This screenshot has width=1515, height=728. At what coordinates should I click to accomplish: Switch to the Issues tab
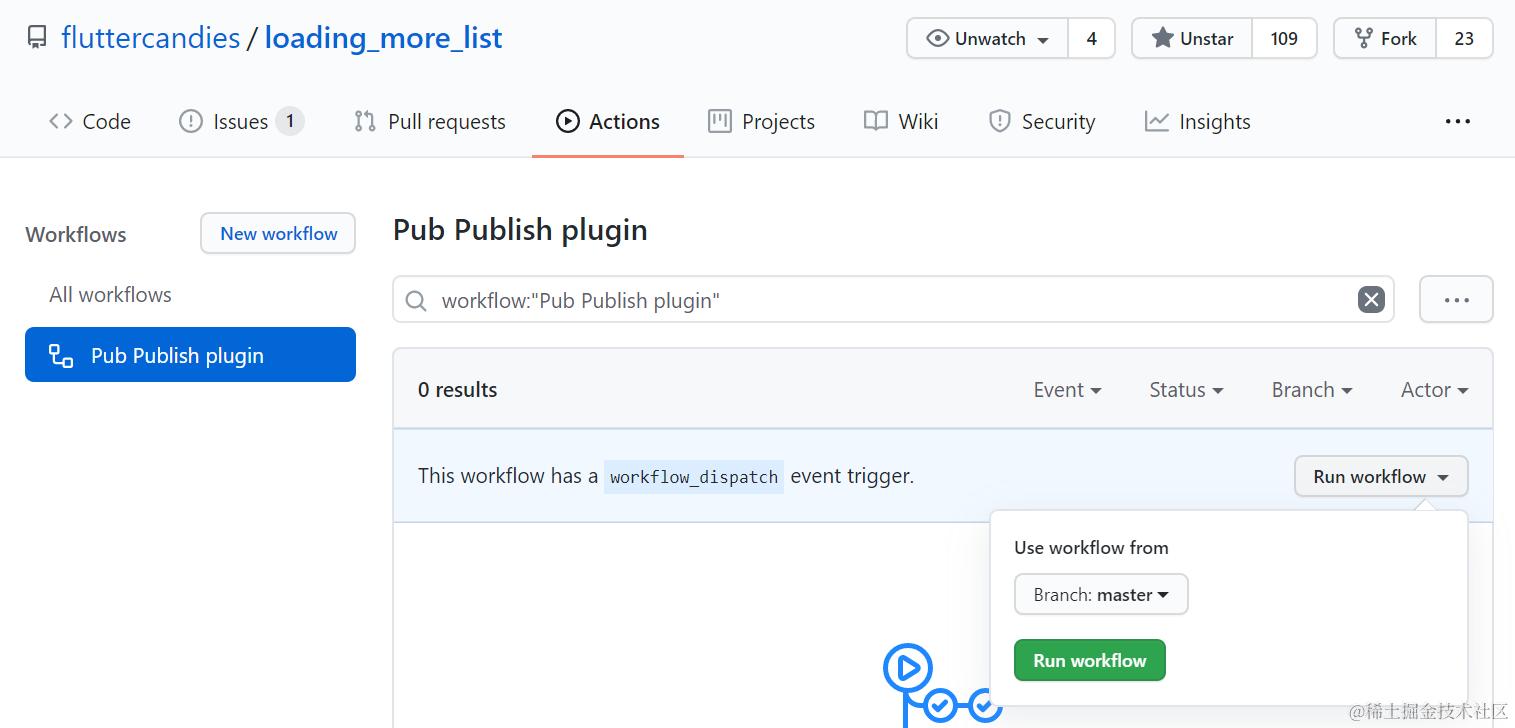pos(241,121)
